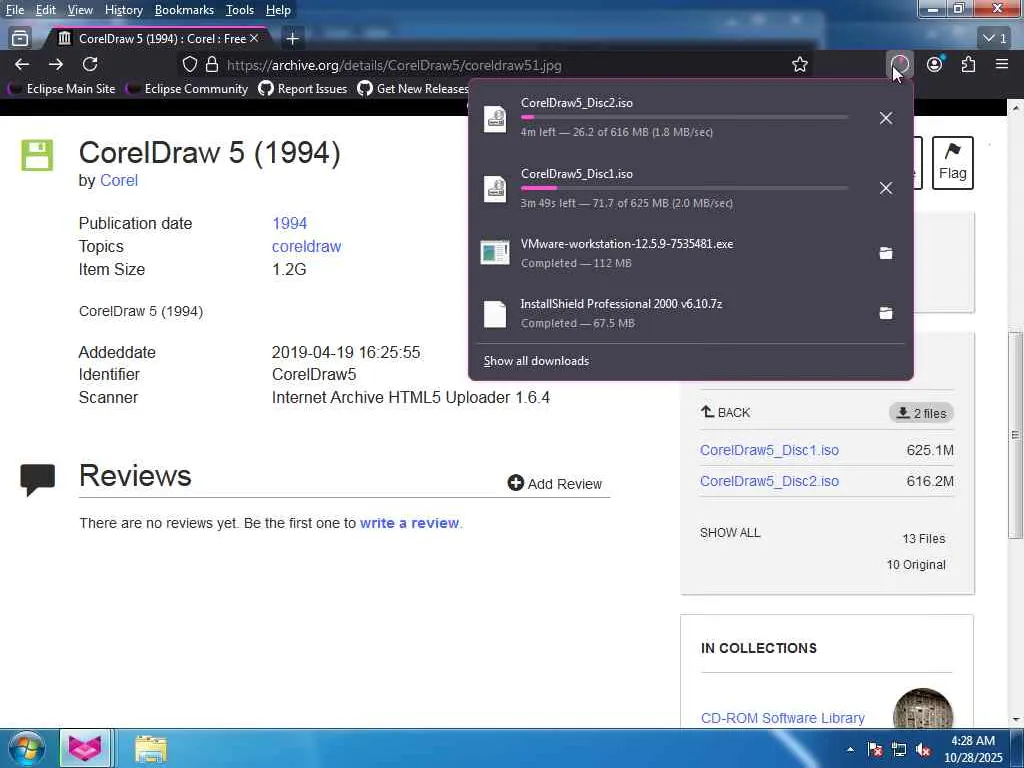Screen dimensions: 1024x768
Task: Open the Bookmarks menu
Action: pos(184,10)
